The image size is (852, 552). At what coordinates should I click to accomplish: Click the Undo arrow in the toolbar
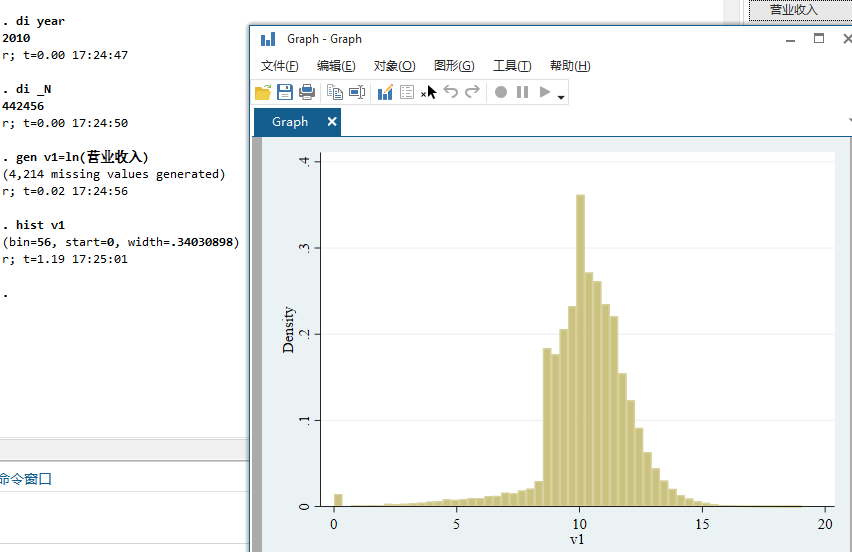(451, 92)
